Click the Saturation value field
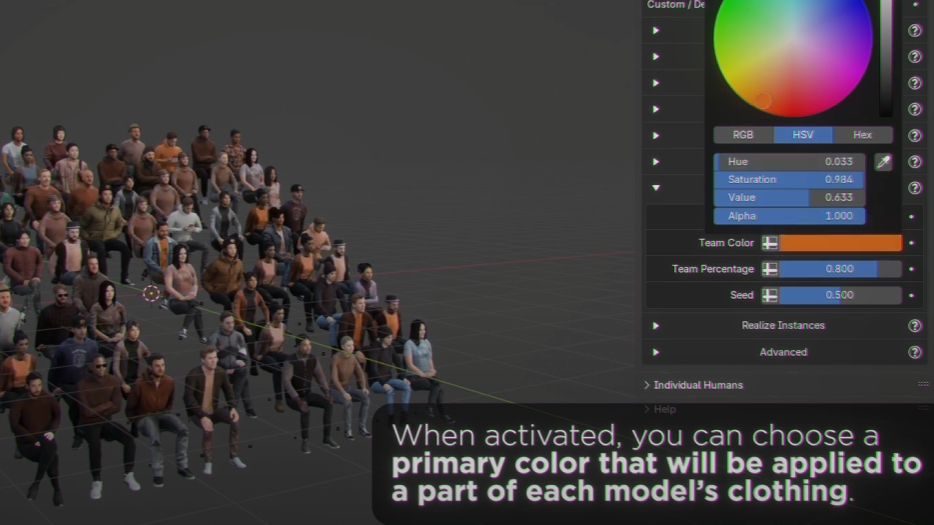934x525 pixels. tap(789, 180)
